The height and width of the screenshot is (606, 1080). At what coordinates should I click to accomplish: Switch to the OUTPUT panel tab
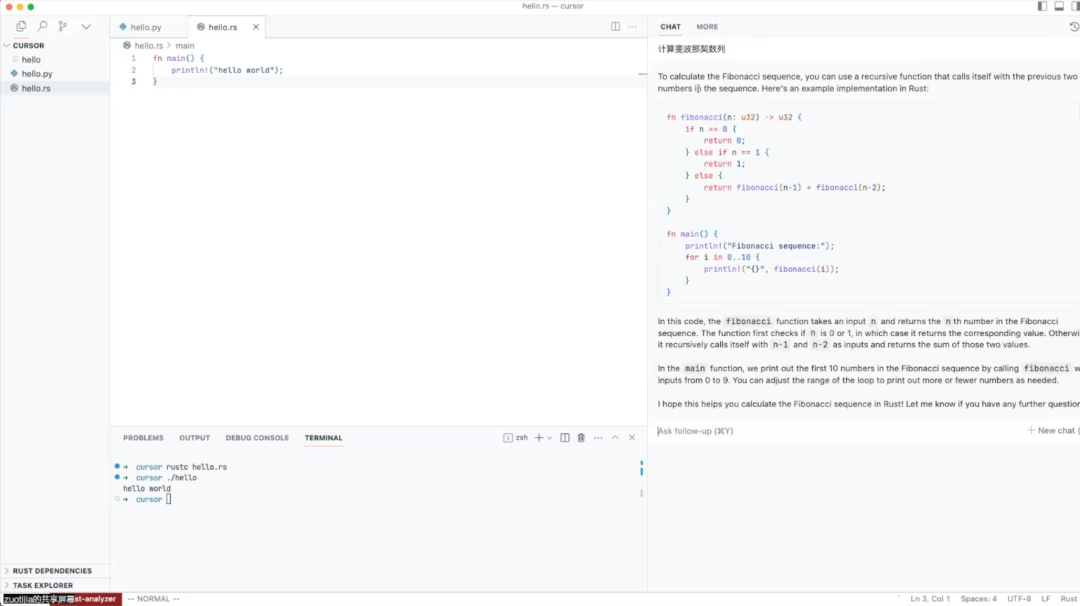[x=194, y=438]
